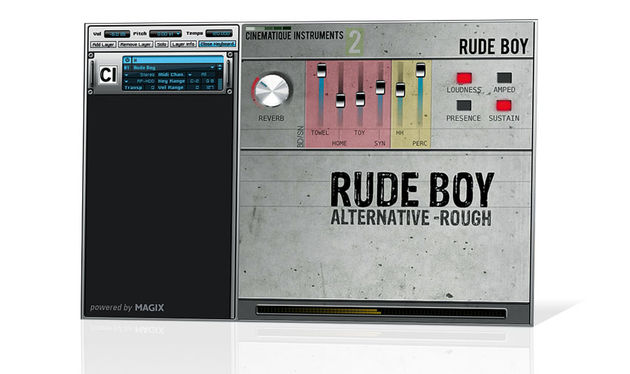Image resolution: width=630 pixels, height=374 pixels.
Task: Click the Add Layer button
Action: 103,44
